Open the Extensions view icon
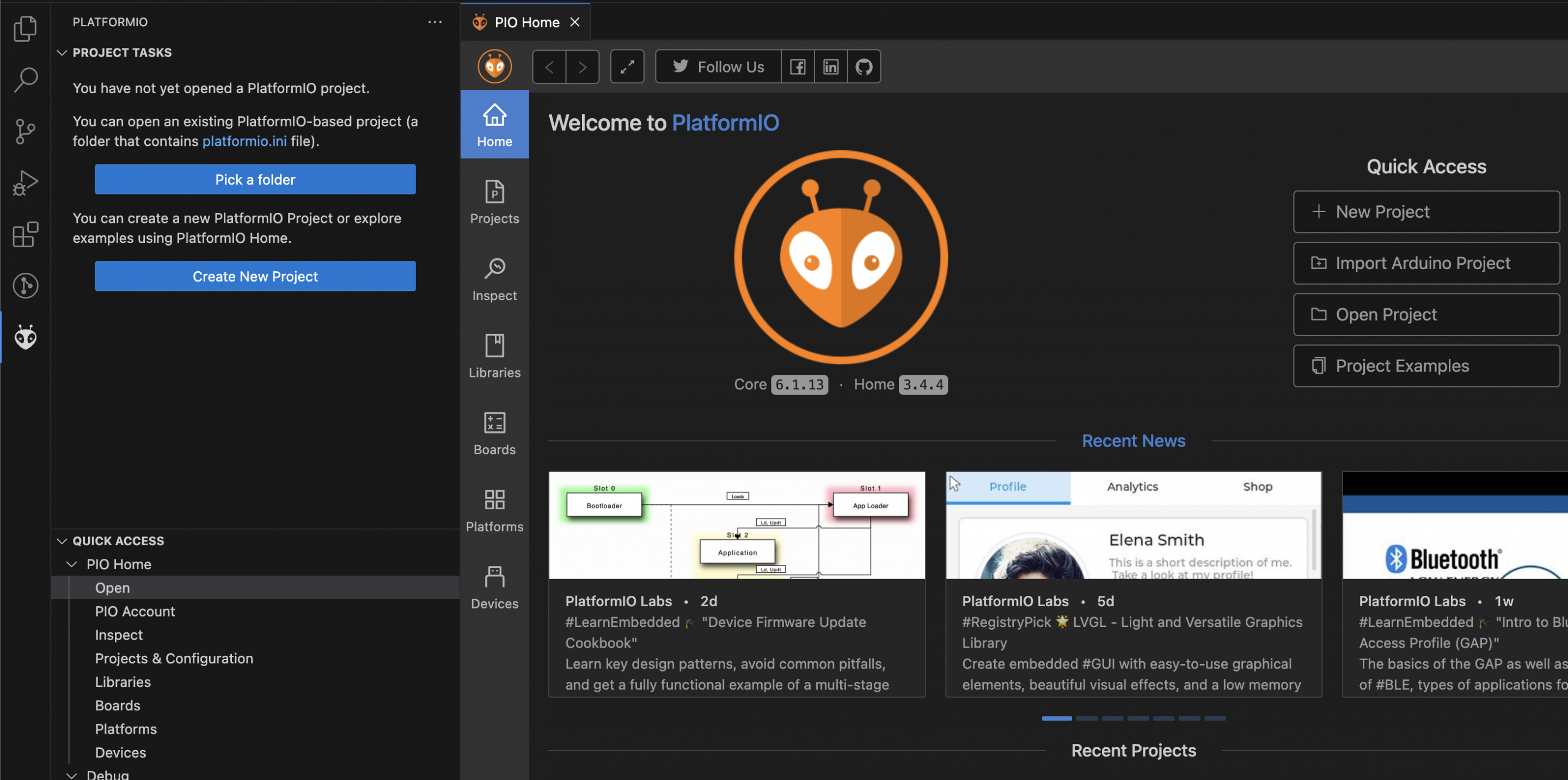This screenshot has height=780, width=1568. 26,234
